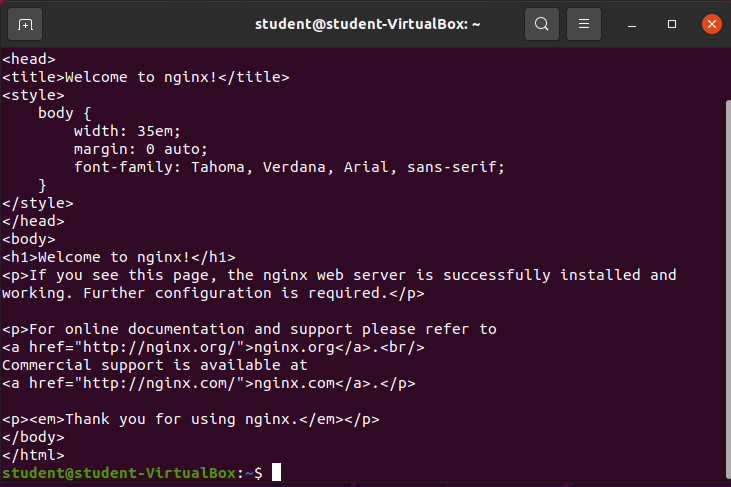Click the title tag line

coord(145,77)
